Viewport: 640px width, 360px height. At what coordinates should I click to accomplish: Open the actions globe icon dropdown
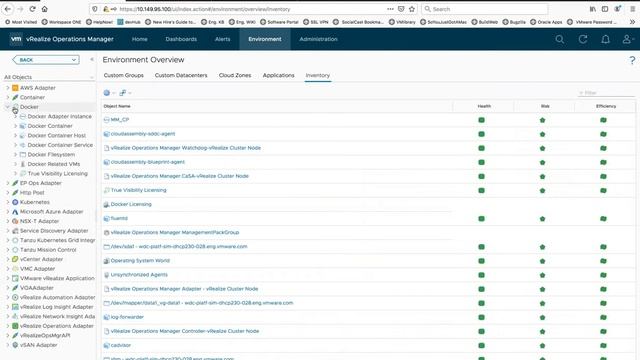click(109, 93)
